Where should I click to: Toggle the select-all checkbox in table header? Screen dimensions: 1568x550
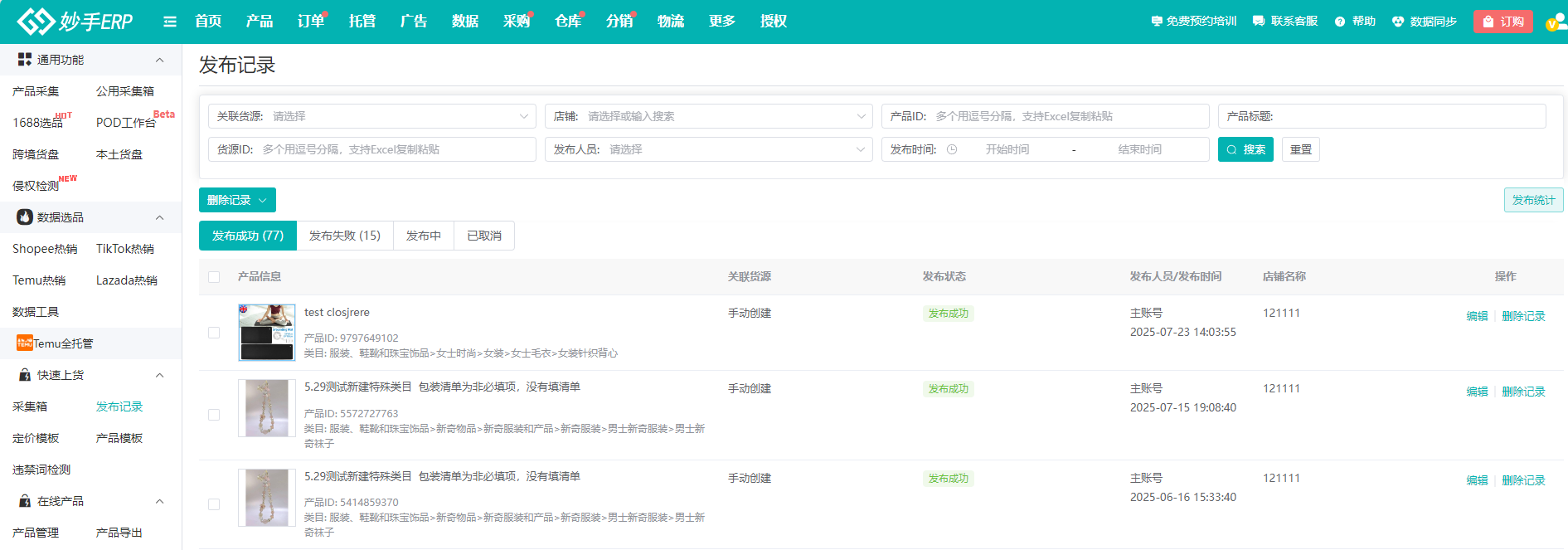pyautogui.click(x=214, y=277)
